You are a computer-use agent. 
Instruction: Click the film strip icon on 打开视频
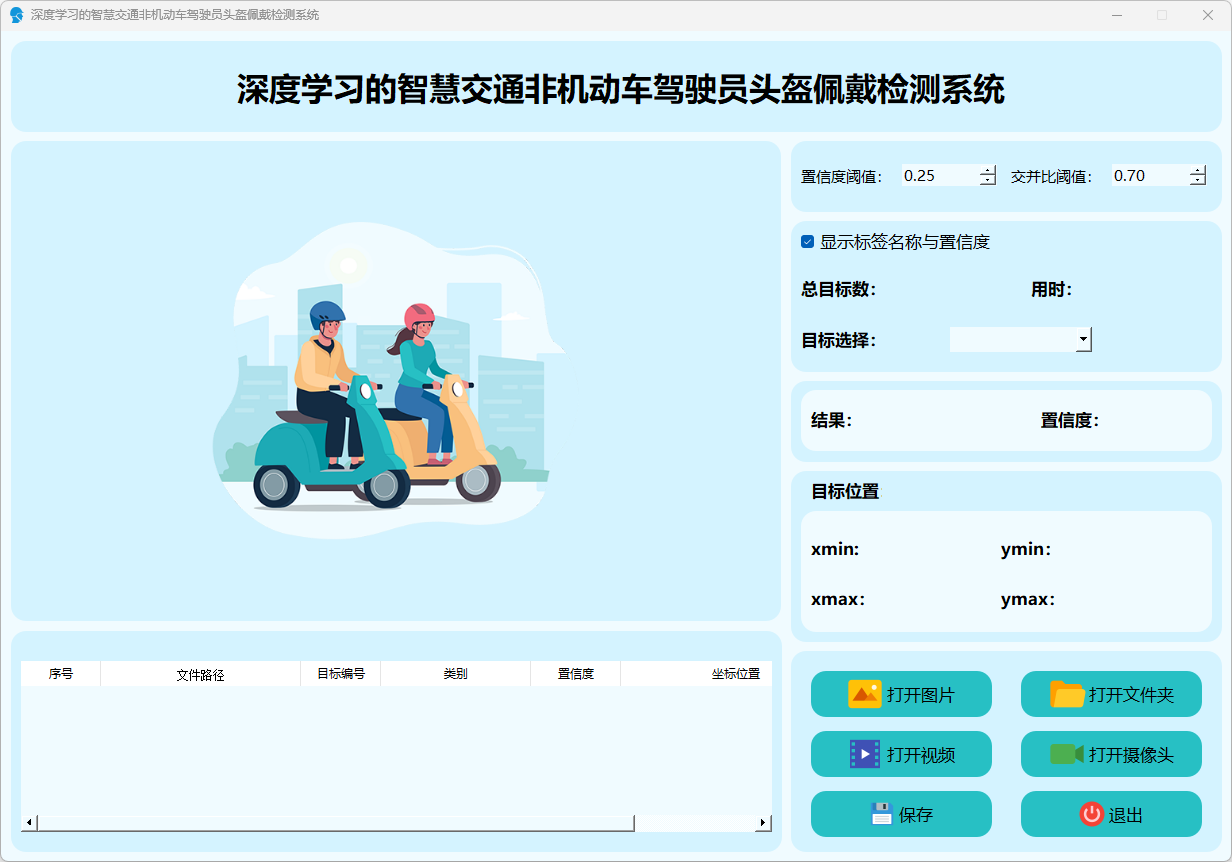click(x=864, y=754)
